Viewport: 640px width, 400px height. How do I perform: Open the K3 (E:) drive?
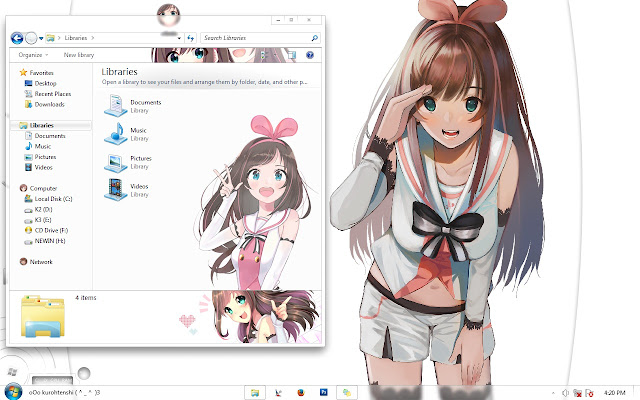[x=43, y=220]
